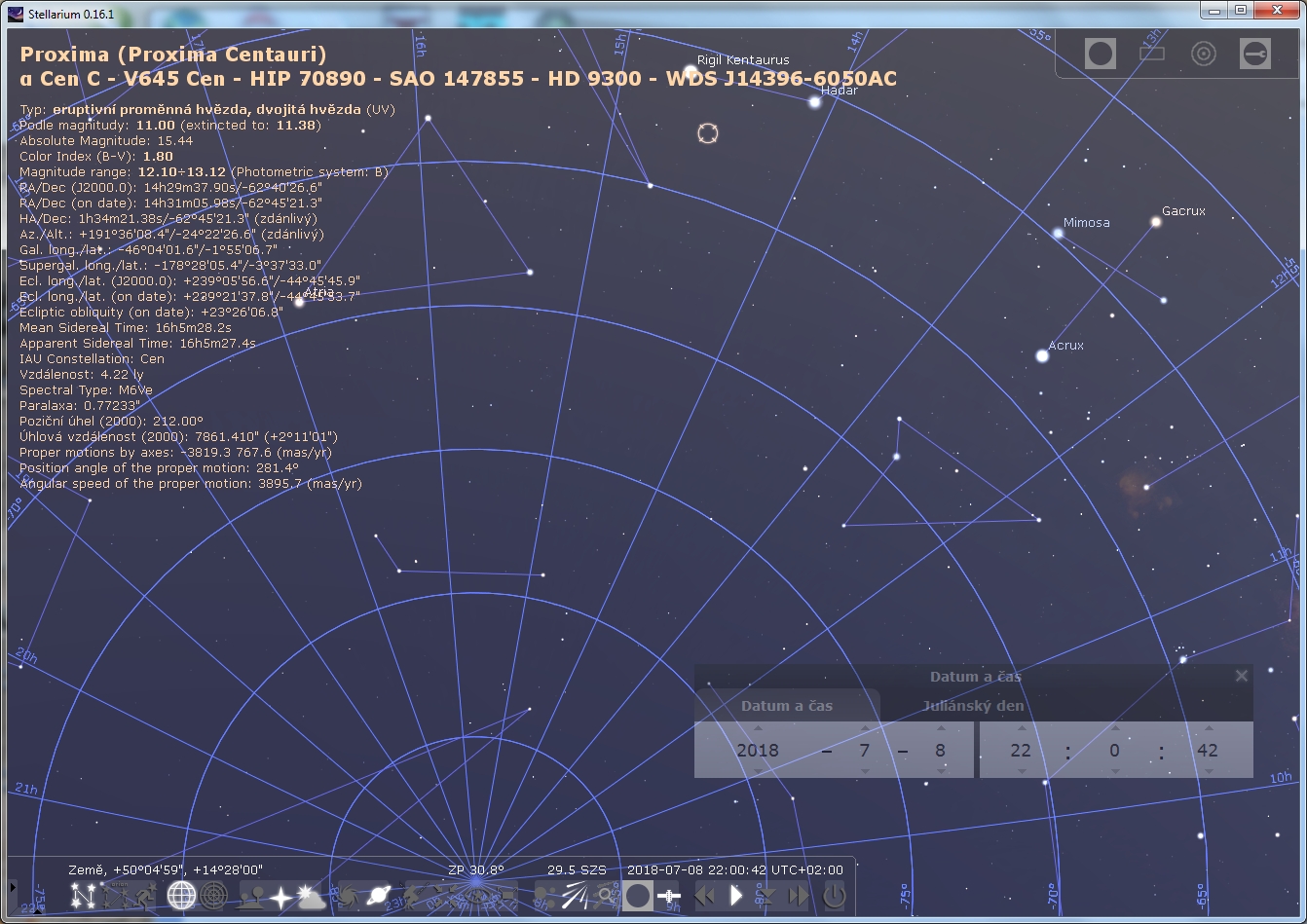Decrease the day 8 with down arrow
The width and height of the screenshot is (1307, 924).
coord(940,771)
